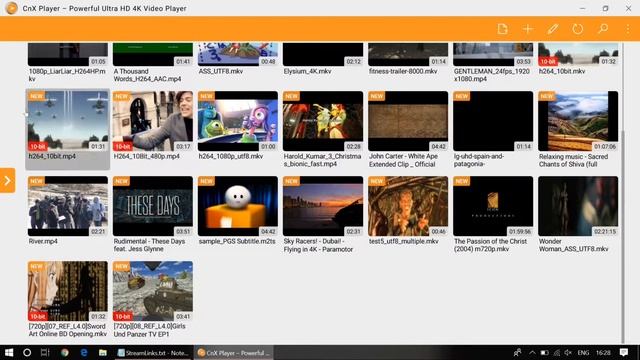Viewport: 640px width, 360px height.
Task: Open Harold_Kumar_3 Christmas video thumbnail
Action: click(323, 121)
